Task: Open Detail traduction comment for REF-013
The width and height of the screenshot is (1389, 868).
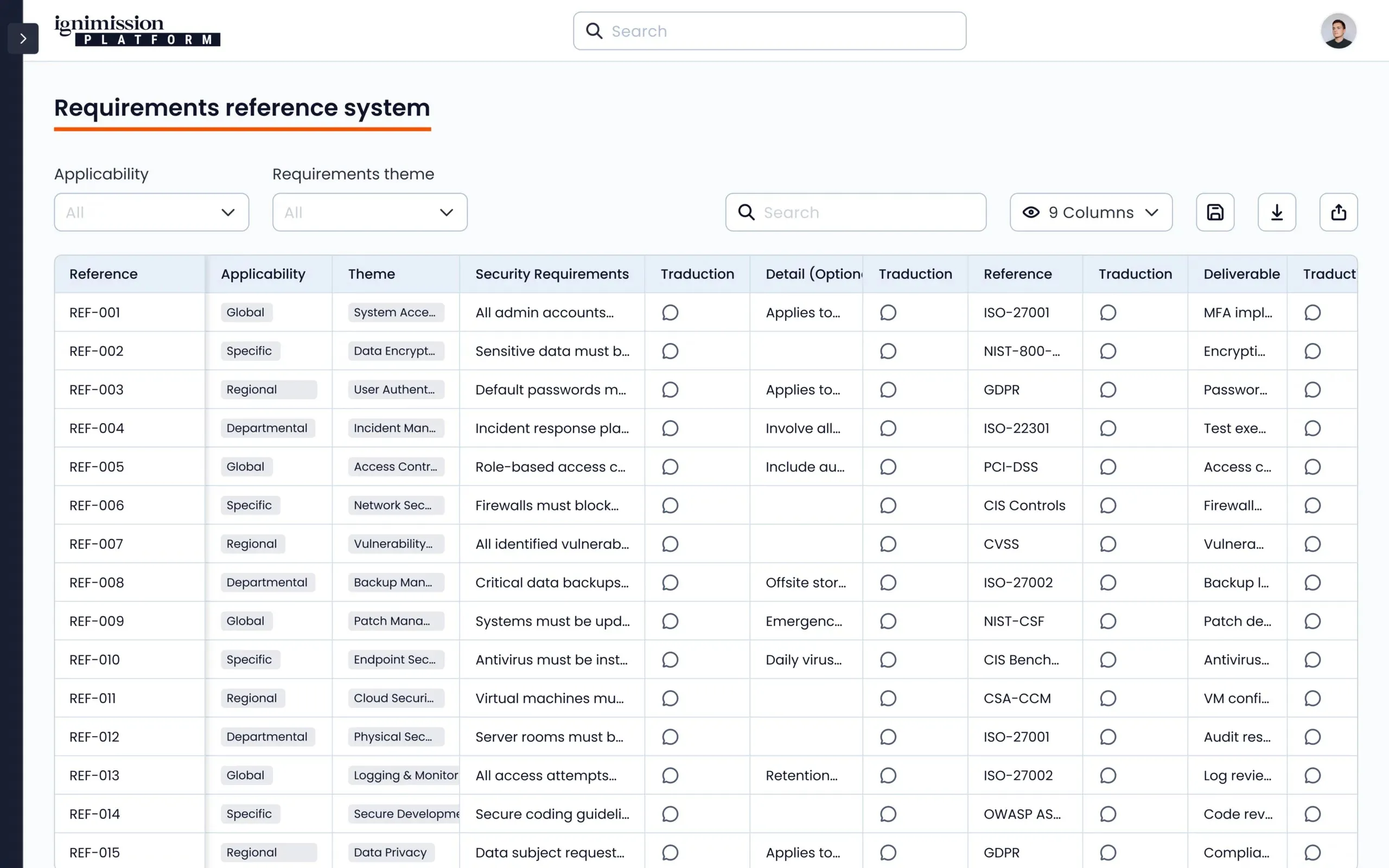Action: (888, 776)
